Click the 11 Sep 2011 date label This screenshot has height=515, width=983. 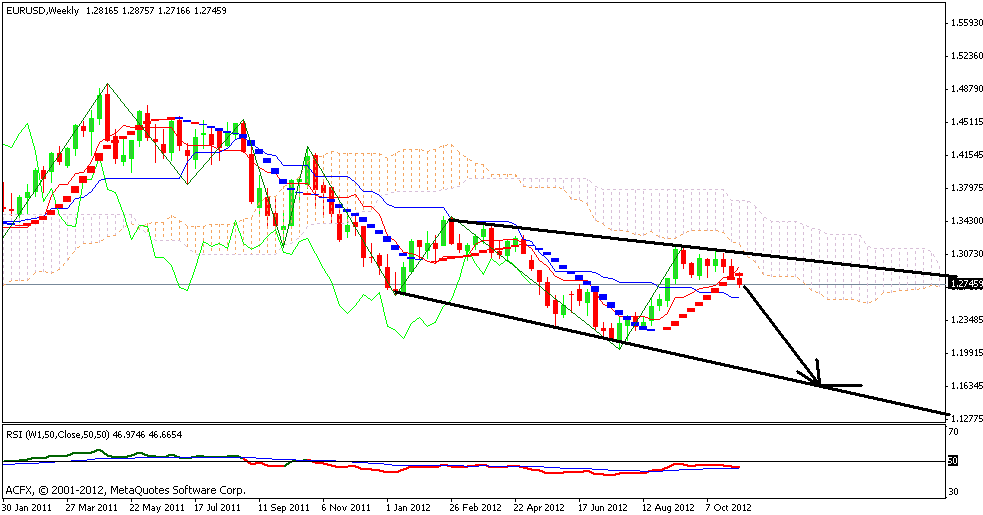pos(284,507)
